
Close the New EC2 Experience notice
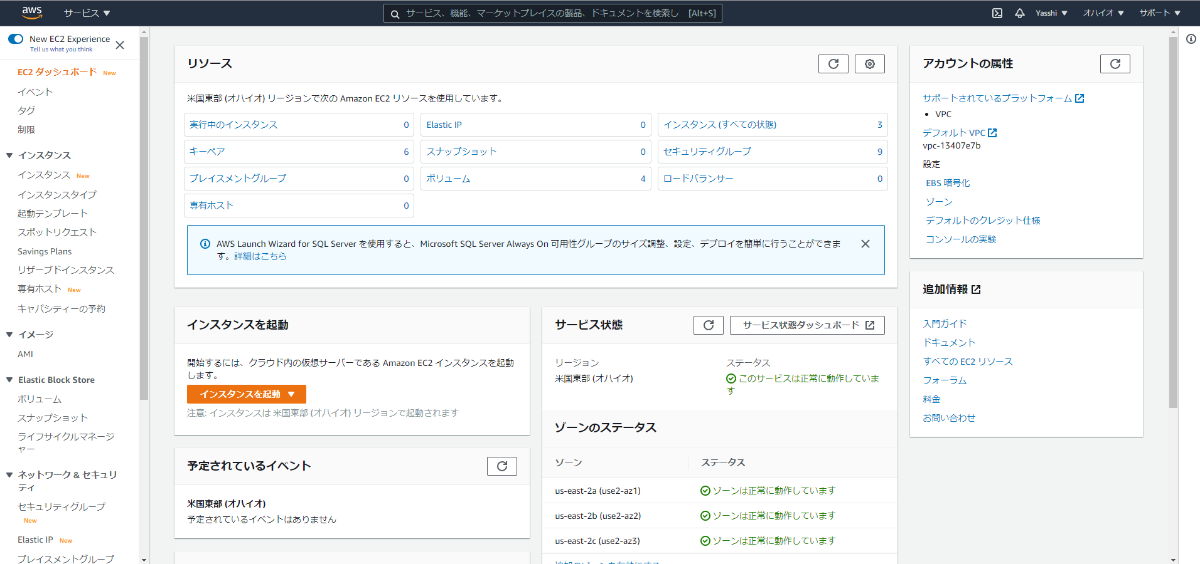coord(120,45)
